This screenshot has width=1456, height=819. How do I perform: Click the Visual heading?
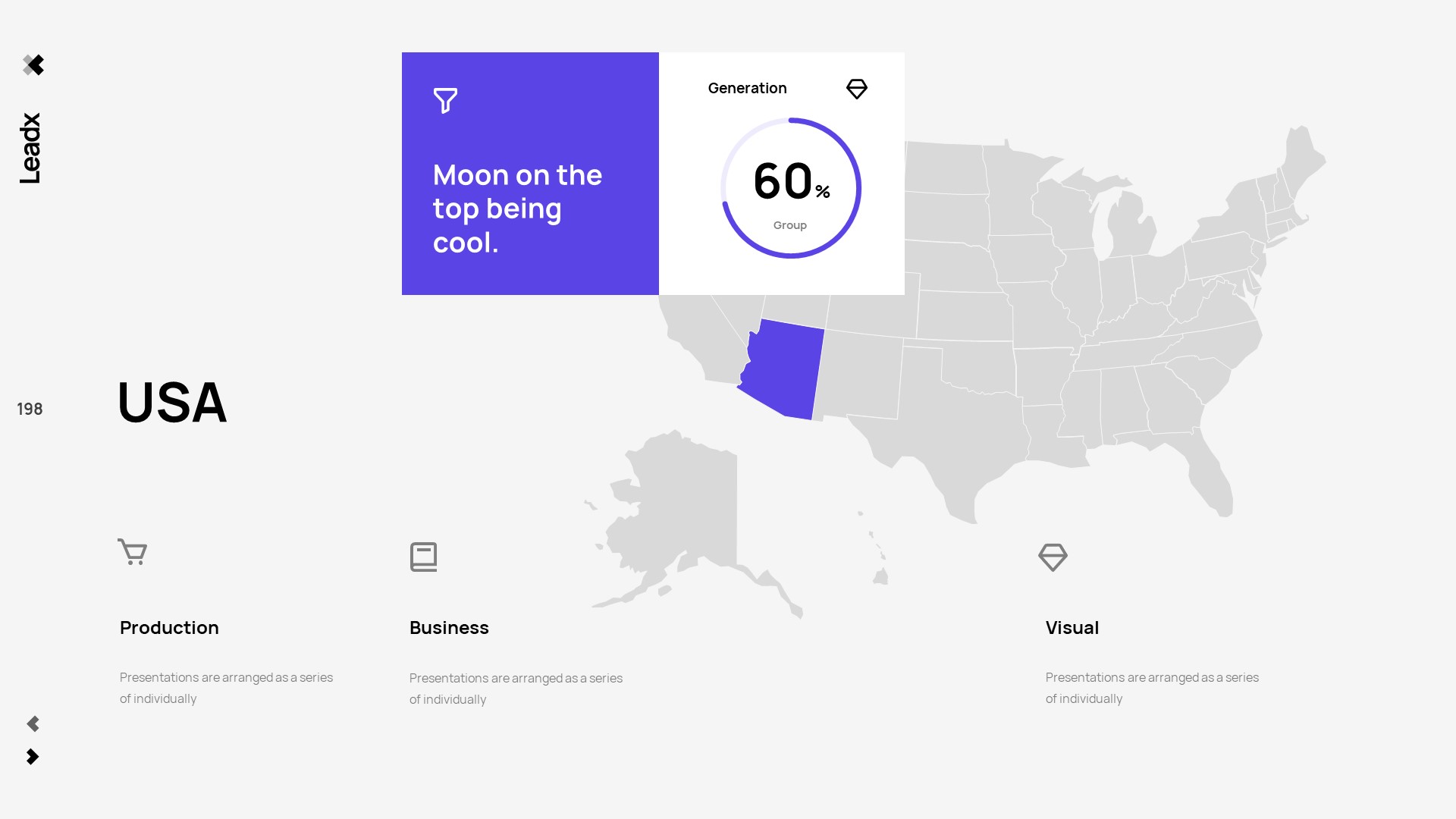tap(1072, 628)
